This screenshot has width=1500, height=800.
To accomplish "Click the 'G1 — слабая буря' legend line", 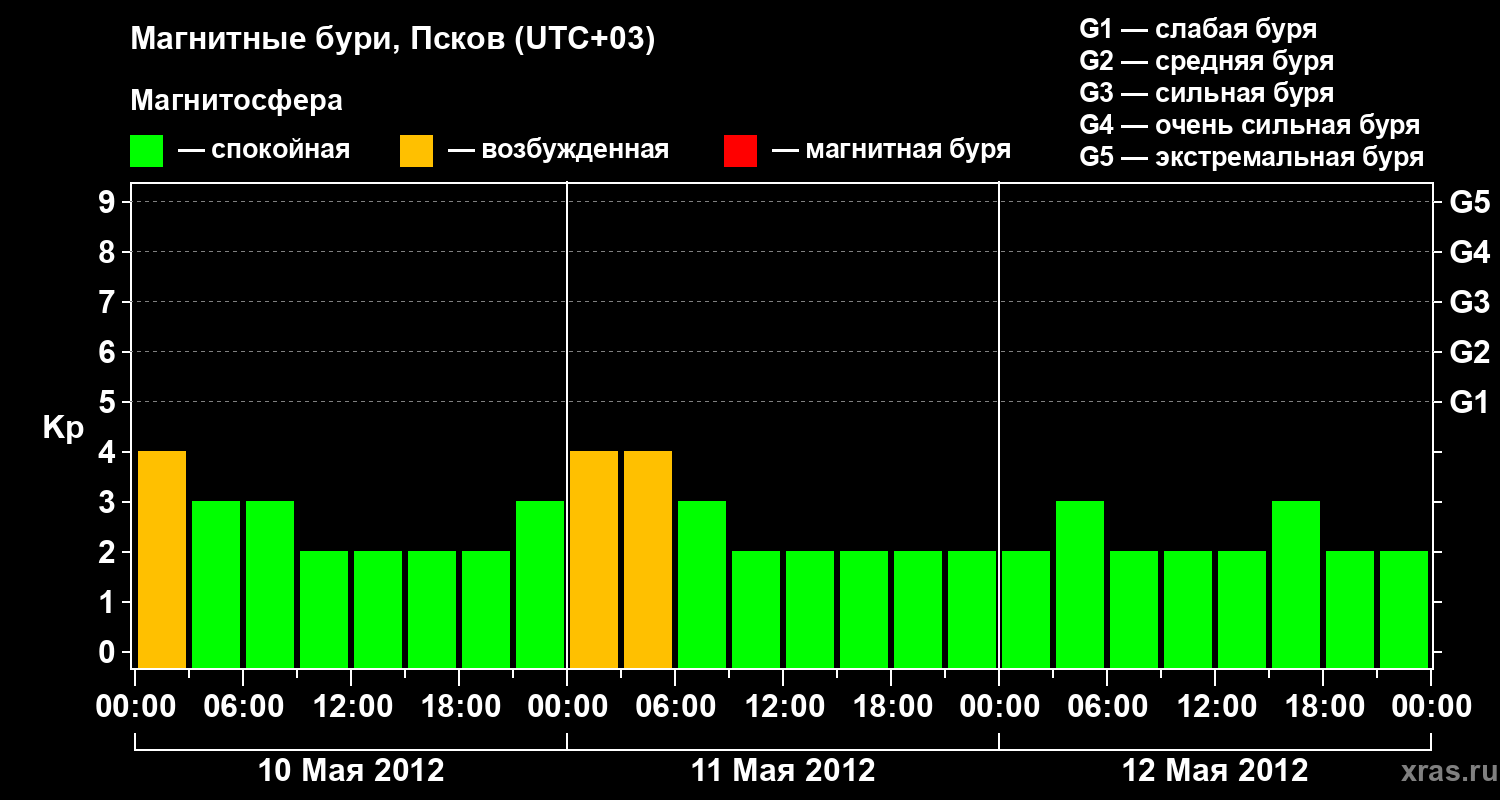I will click(x=1198, y=29).
